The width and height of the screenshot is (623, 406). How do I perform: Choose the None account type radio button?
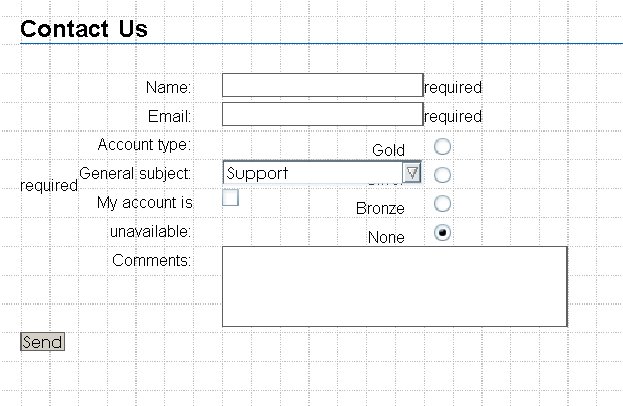pos(443,232)
